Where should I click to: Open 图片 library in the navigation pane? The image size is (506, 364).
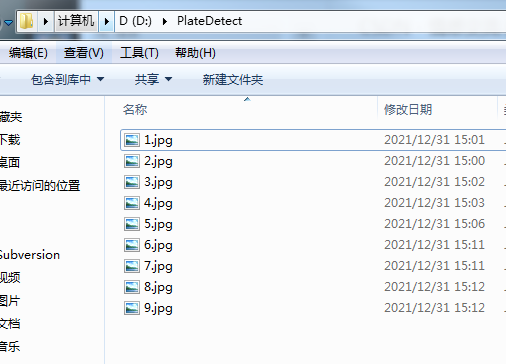[10, 301]
